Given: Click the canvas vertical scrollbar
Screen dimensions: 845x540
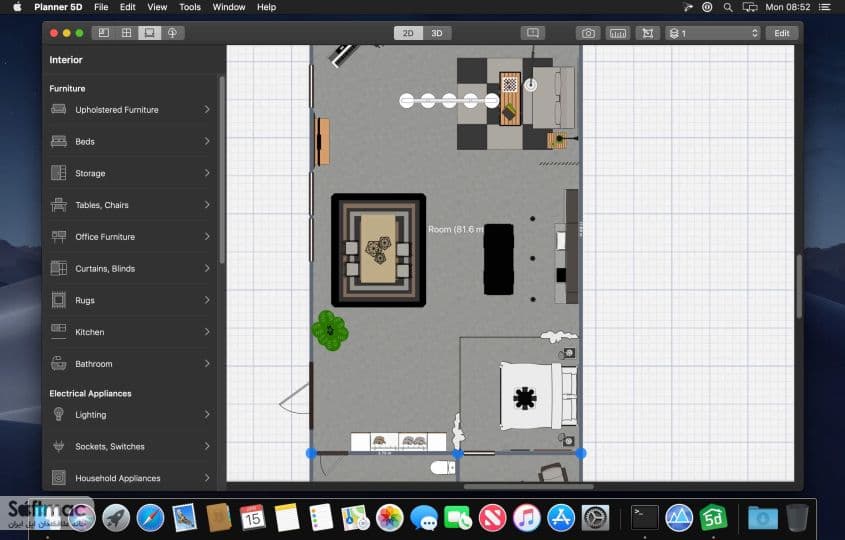Looking at the screenshot, I should click(x=799, y=286).
